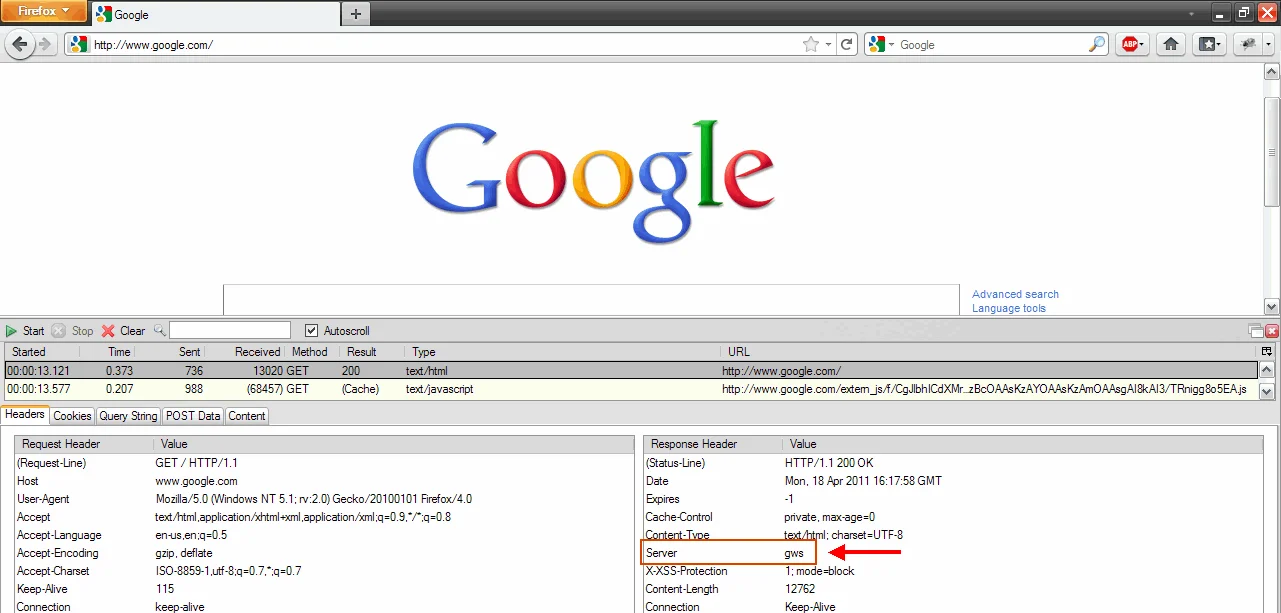Switch to the Headers tab
The height and width of the screenshot is (613, 1281).
point(25,415)
